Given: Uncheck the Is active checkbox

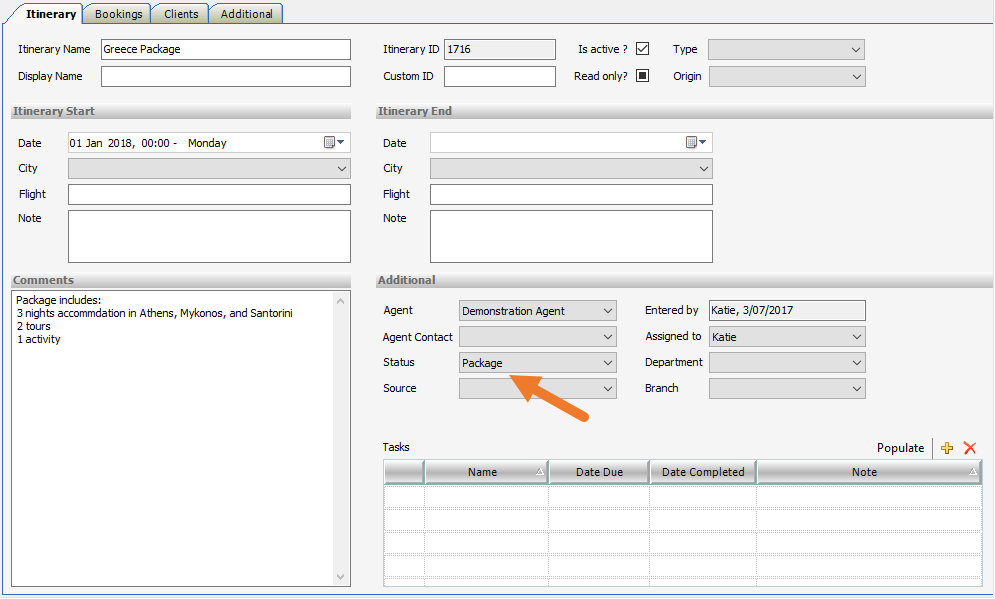Looking at the screenshot, I should pos(643,49).
